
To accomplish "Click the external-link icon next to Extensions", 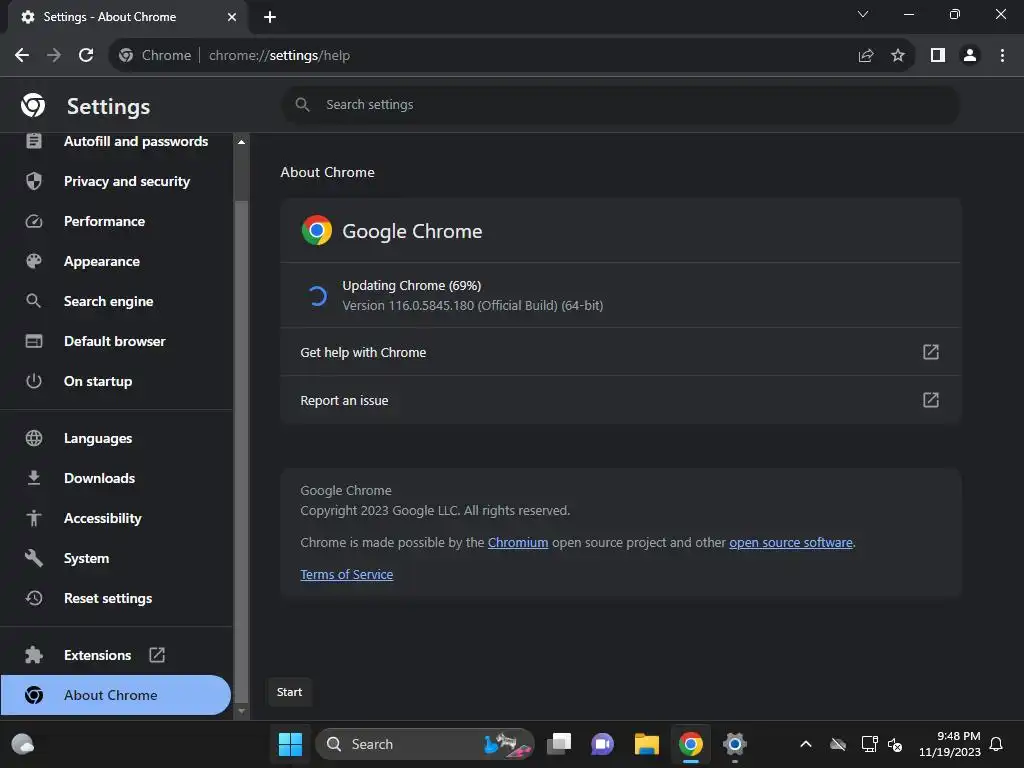I will (x=157, y=655).
